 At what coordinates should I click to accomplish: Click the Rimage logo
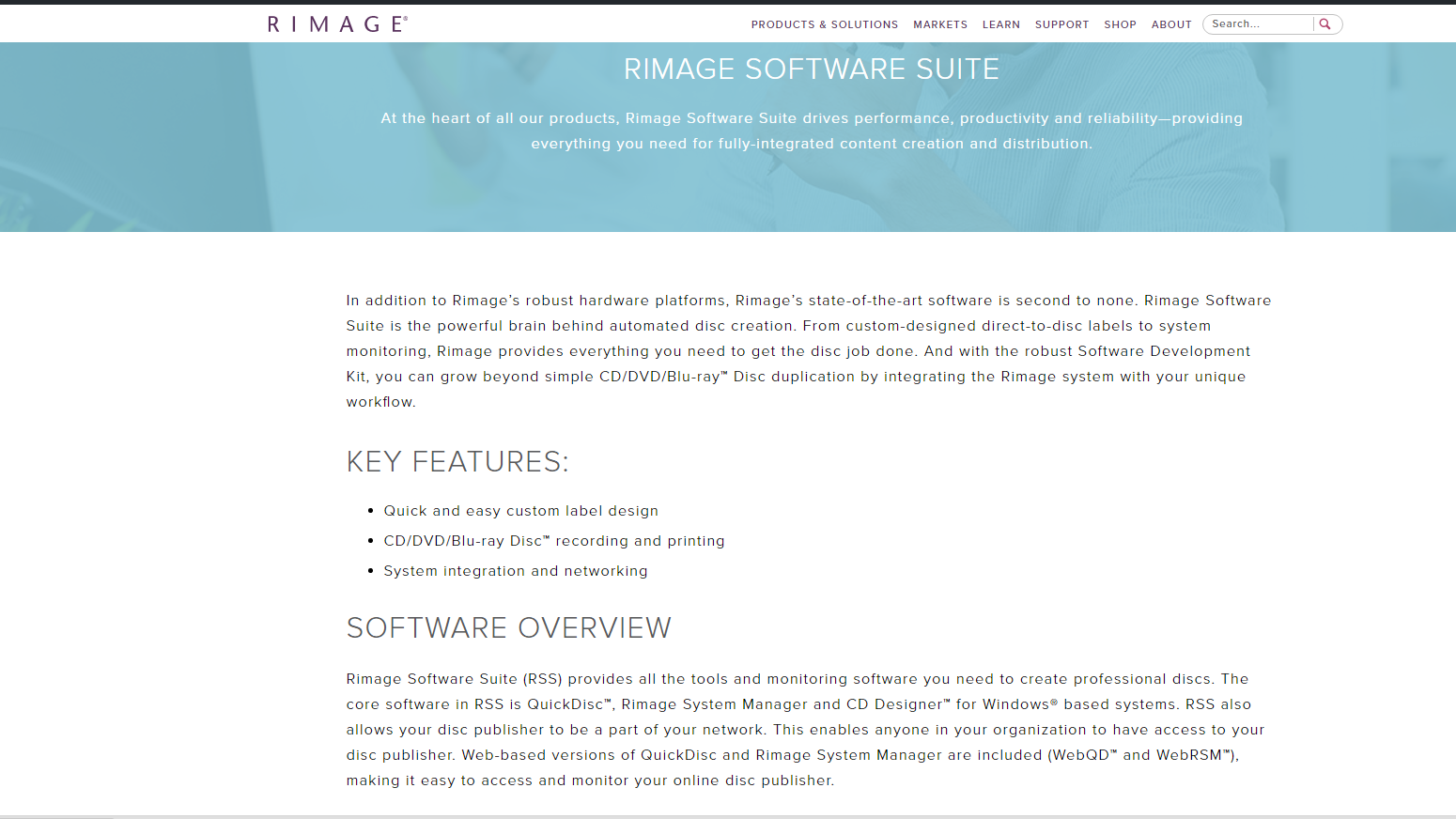point(338,23)
